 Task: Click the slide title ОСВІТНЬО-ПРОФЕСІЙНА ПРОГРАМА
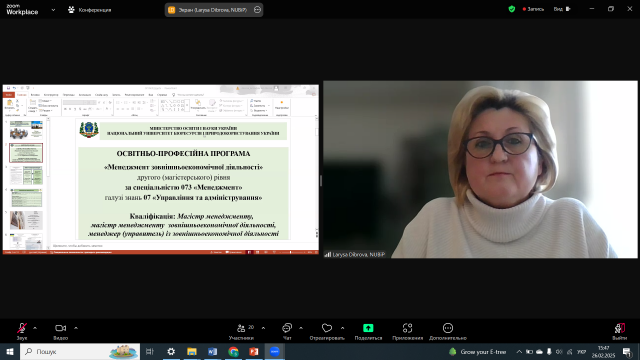183,154
